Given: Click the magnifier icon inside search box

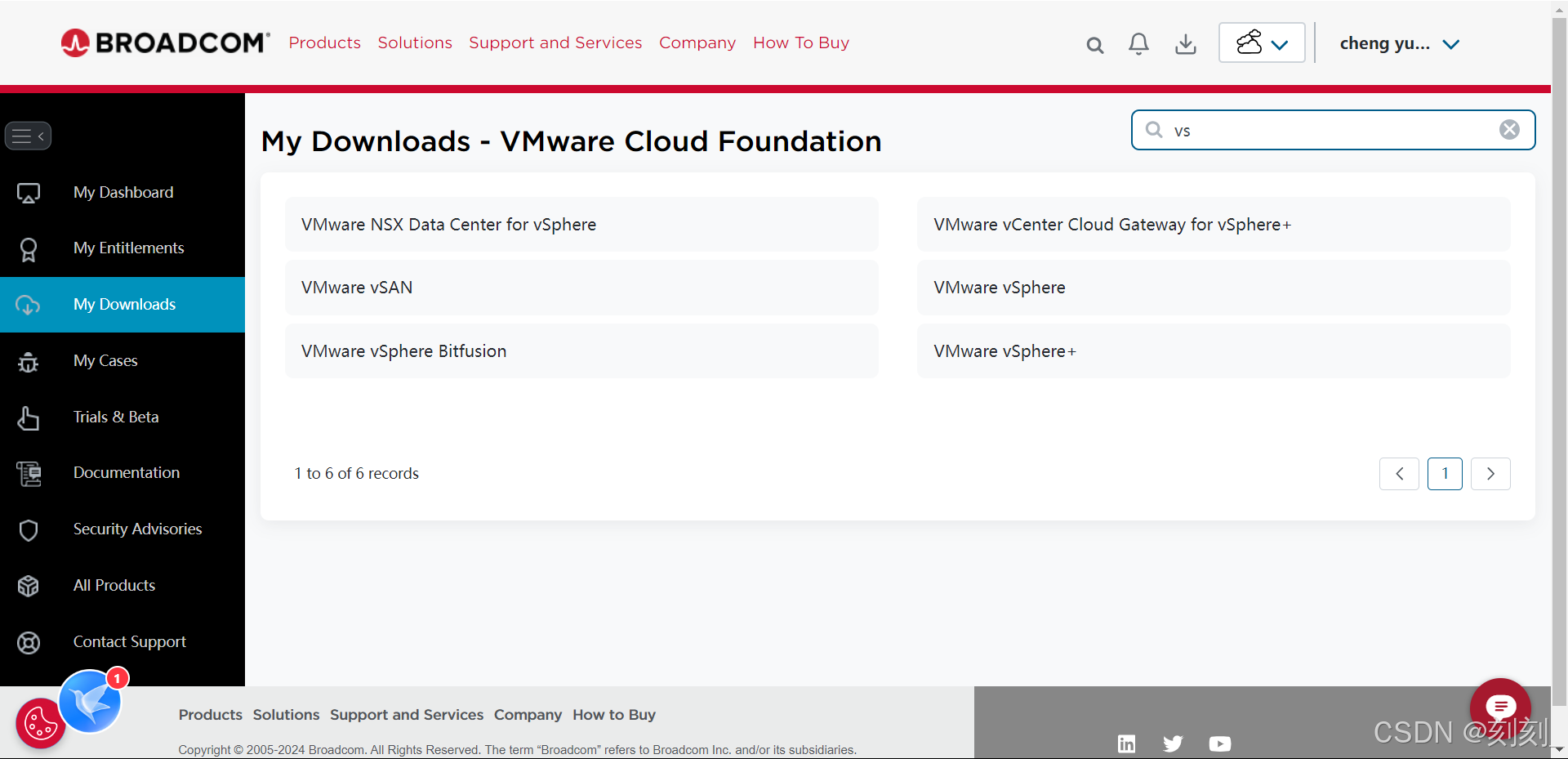Looking at the screenshot, I should click(x=1154, y=130).
